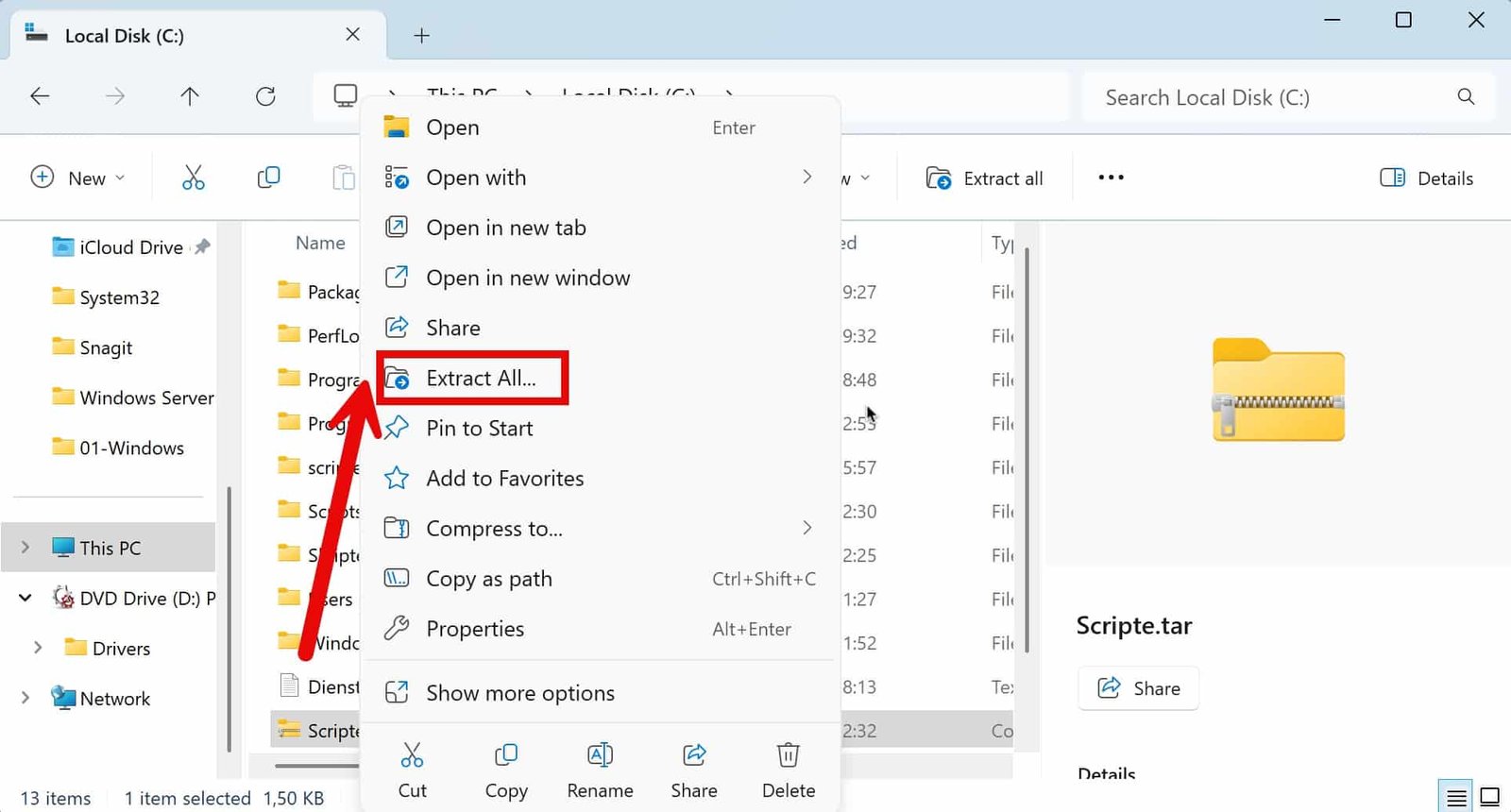Click the zip folder preview thumbnail
1511x812 pixels.
1279,389
